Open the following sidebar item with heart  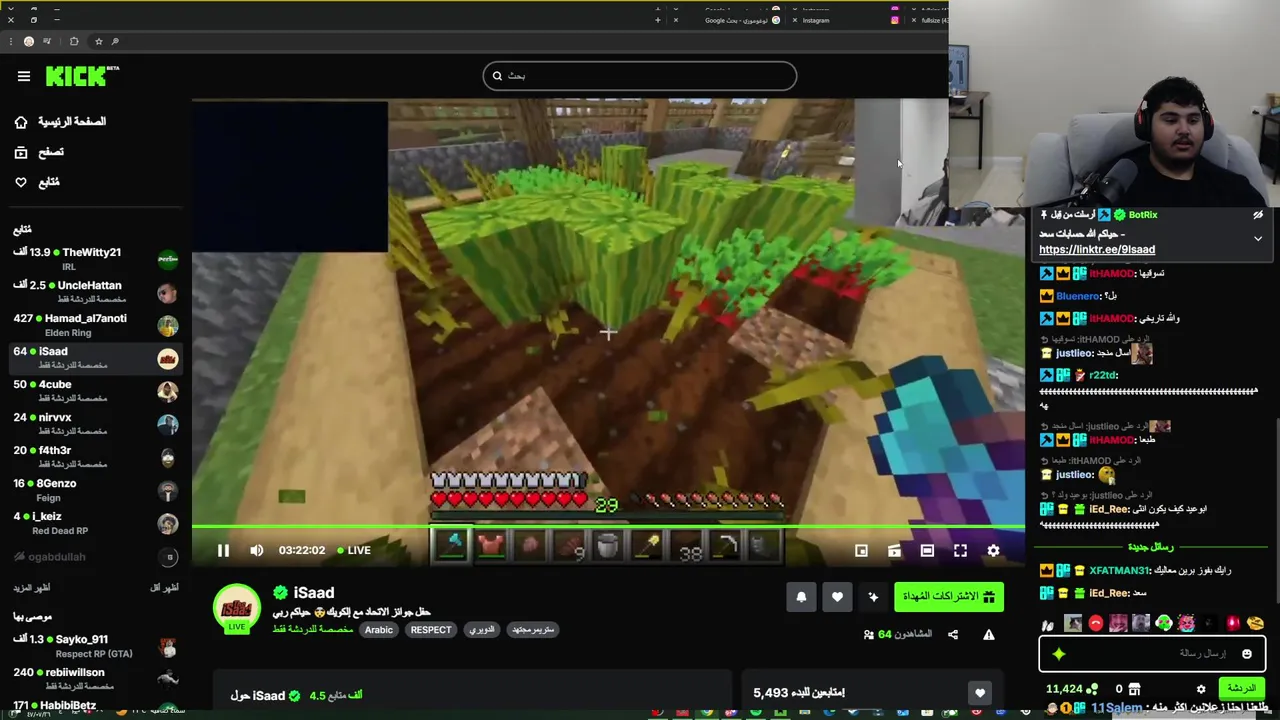(38, 182)
